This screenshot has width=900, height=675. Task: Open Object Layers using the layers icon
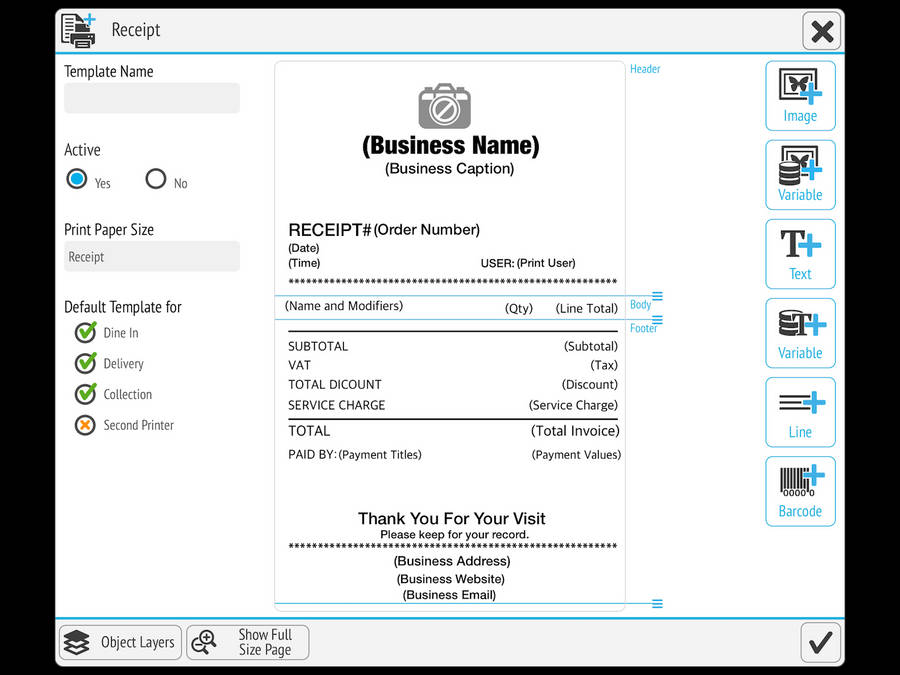point(119,642)
